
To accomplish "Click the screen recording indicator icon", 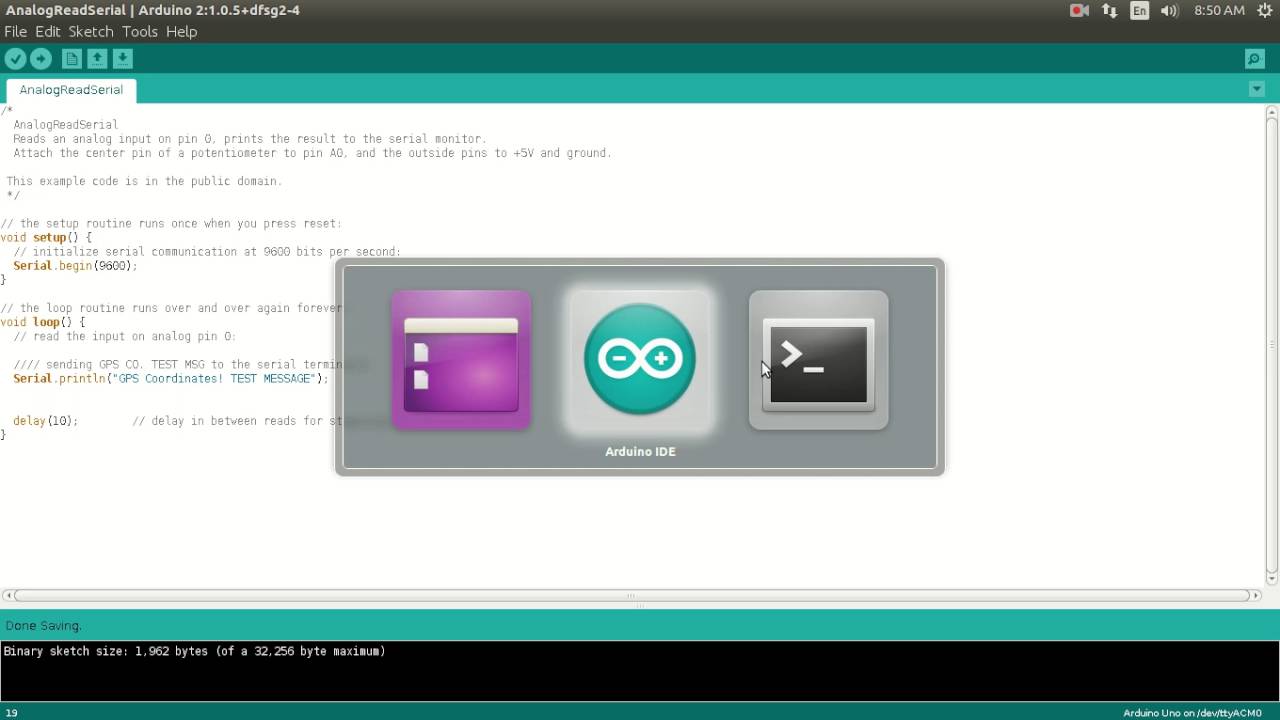I will point(1079,10).
